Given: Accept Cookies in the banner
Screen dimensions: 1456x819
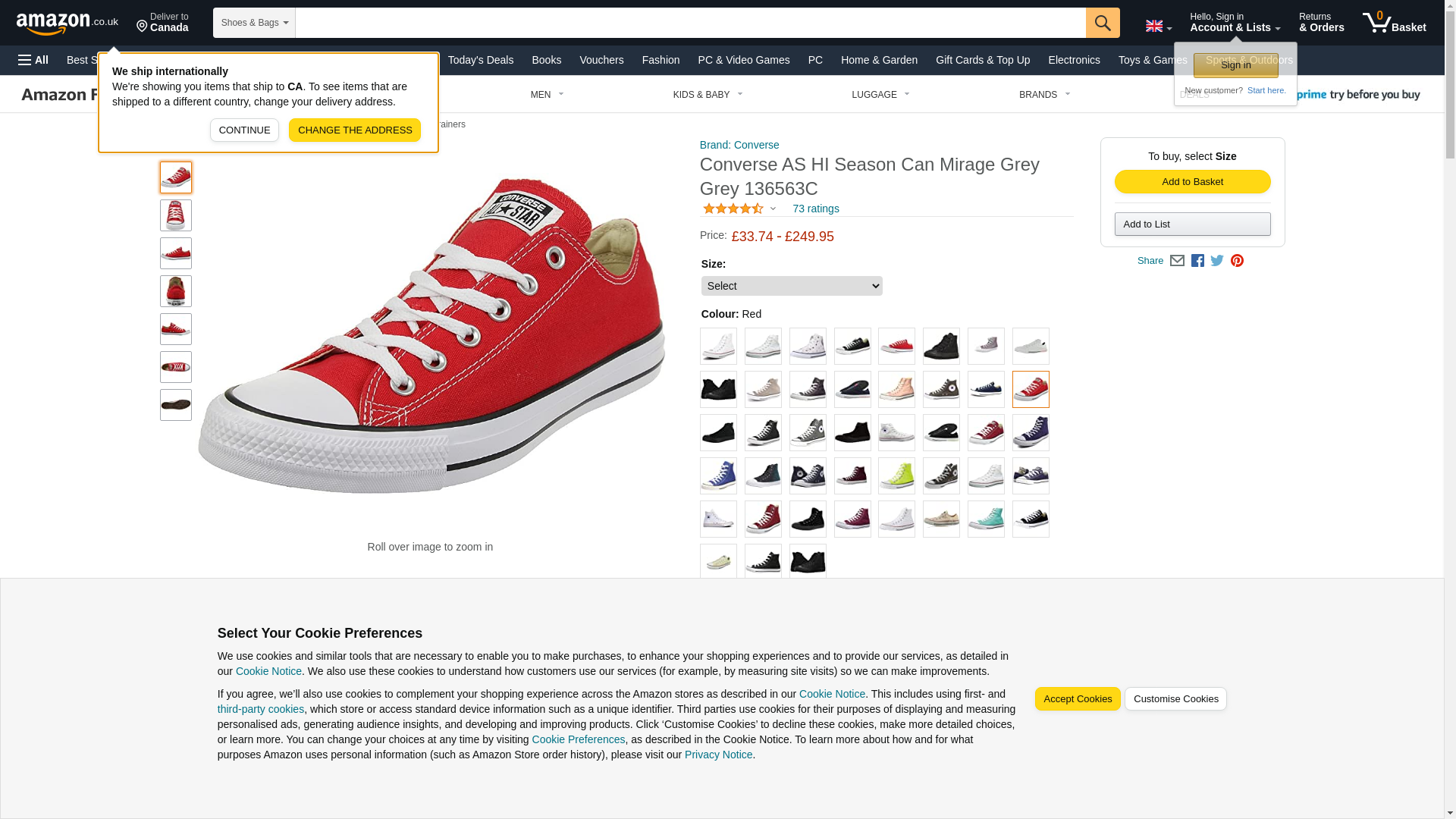Looking at the screenshot, I should click(x=1077, y=699).
